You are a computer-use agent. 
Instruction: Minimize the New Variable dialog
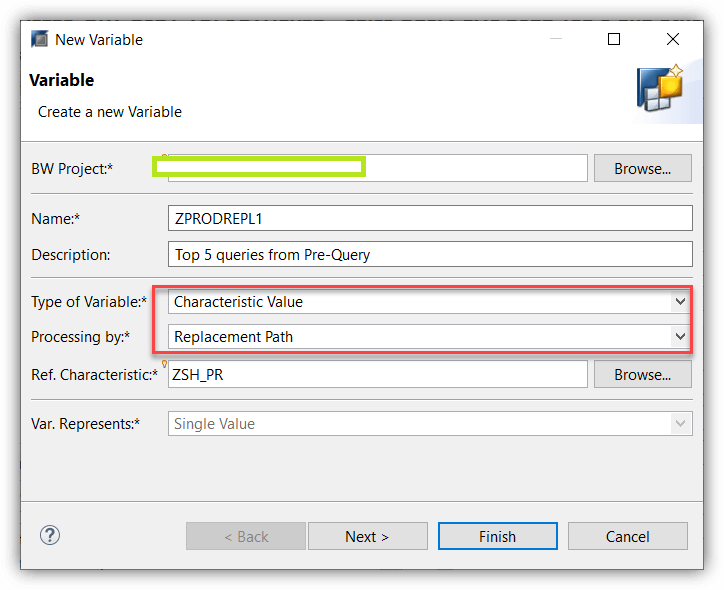556,39
